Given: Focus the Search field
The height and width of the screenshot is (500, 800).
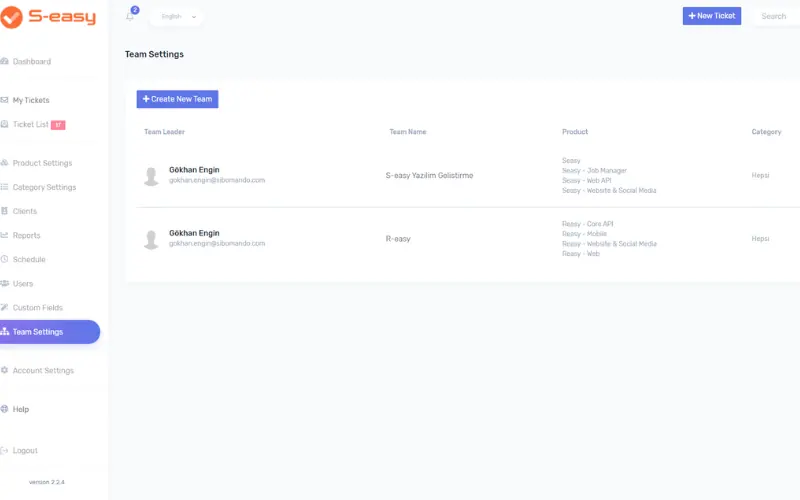Looking at the screenshot, I should [x=776, y=16].
